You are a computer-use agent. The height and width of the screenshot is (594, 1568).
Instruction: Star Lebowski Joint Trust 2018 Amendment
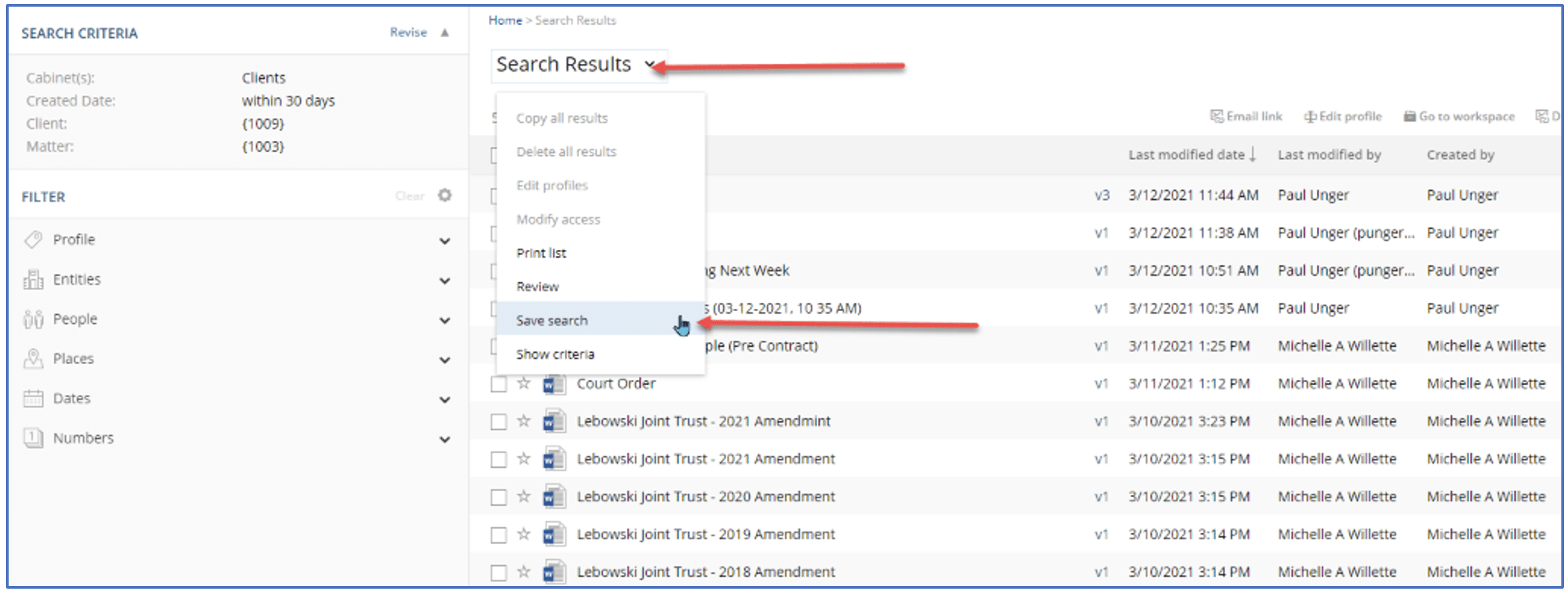524,572
